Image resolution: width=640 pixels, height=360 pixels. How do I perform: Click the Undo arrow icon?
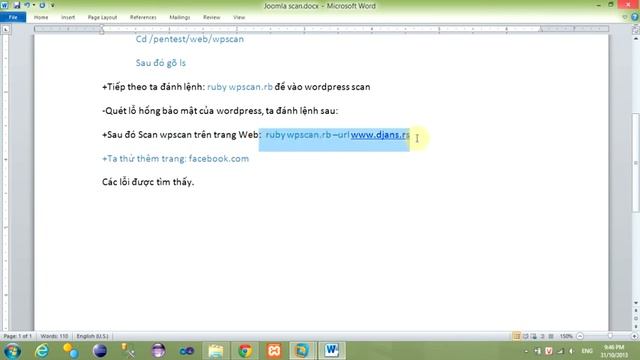(27, 5)
